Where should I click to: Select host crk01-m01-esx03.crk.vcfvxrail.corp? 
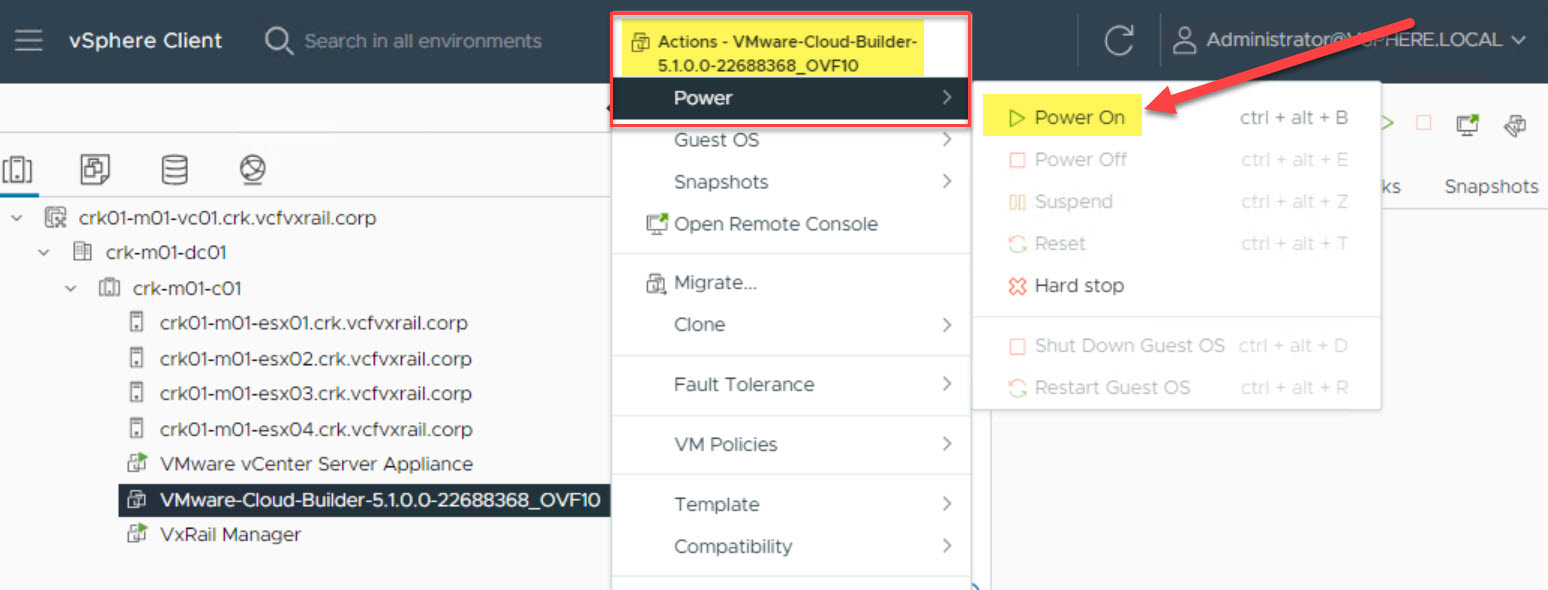[315, 394]
